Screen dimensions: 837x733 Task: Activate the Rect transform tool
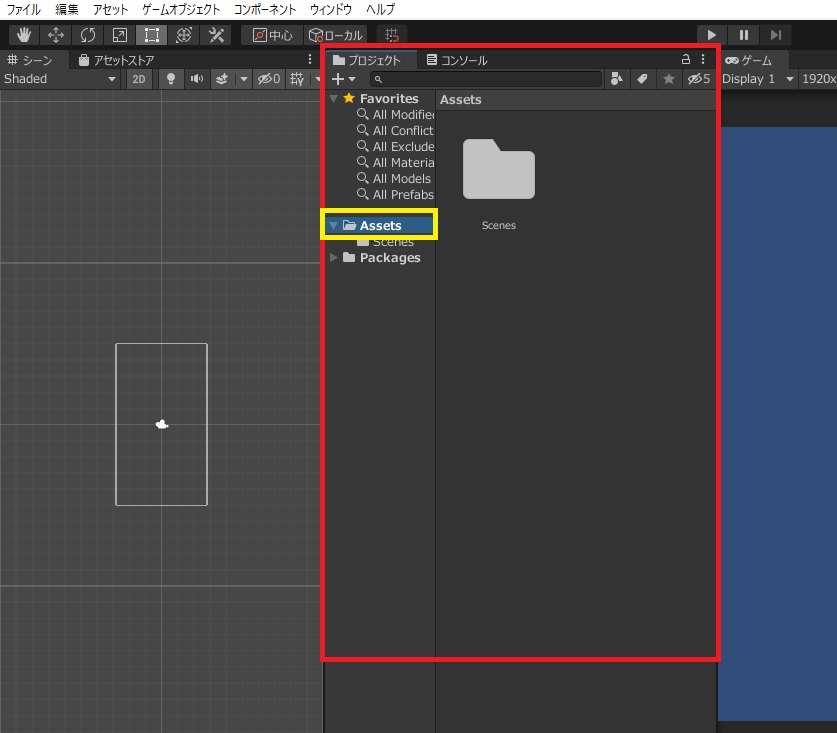(x=151, y=35)
